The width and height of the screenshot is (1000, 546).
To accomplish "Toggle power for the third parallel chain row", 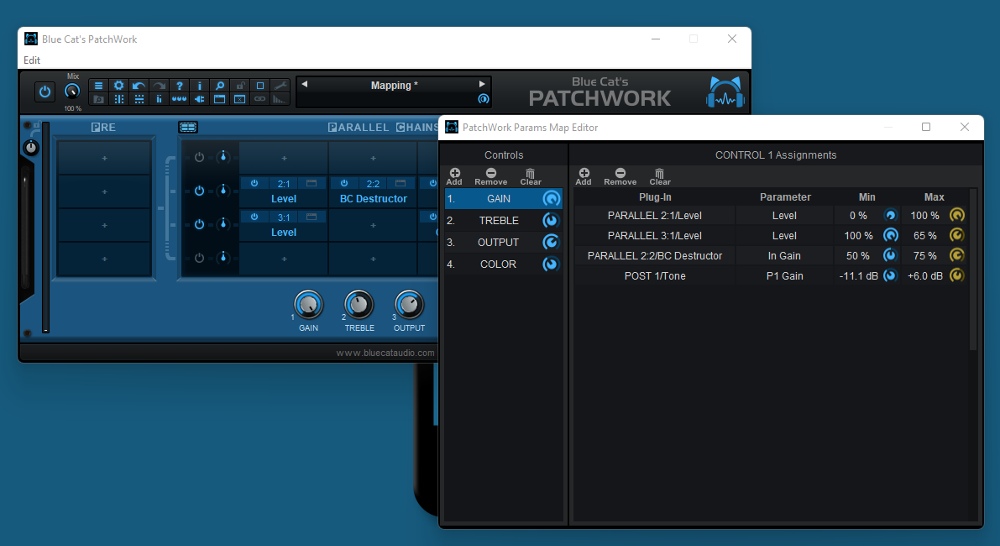I will click(200, 225).
